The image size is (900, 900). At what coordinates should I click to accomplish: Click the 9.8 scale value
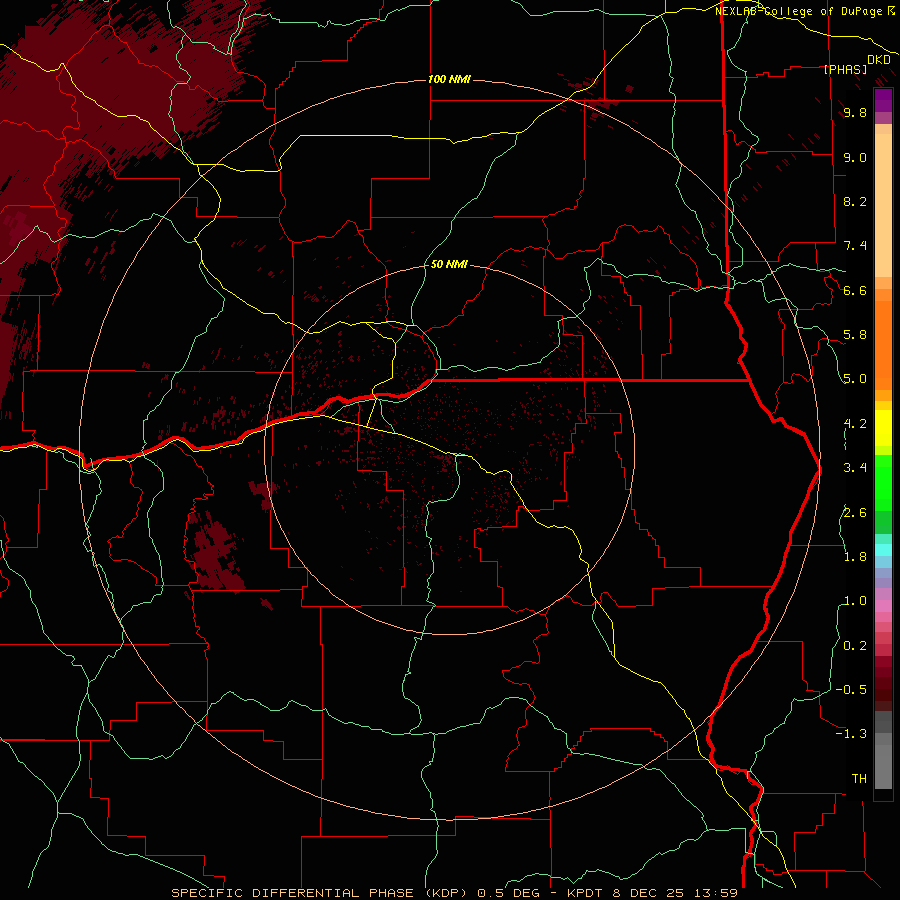click(855, 112)
